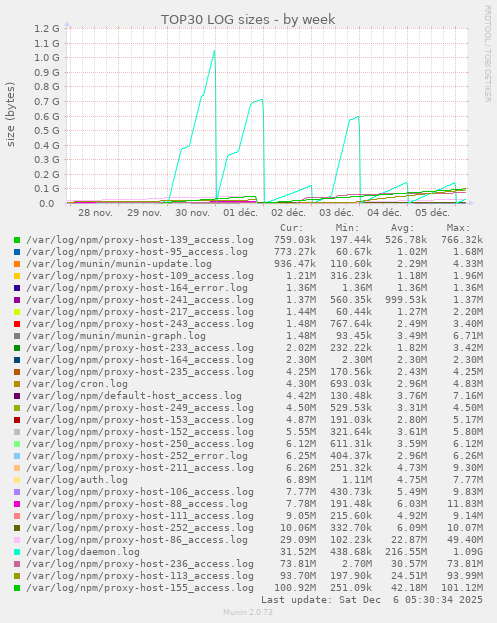Select proxy-host-249_access.log legend label
Viewport: 497px width, 623px height.
(x=140, y=408)
